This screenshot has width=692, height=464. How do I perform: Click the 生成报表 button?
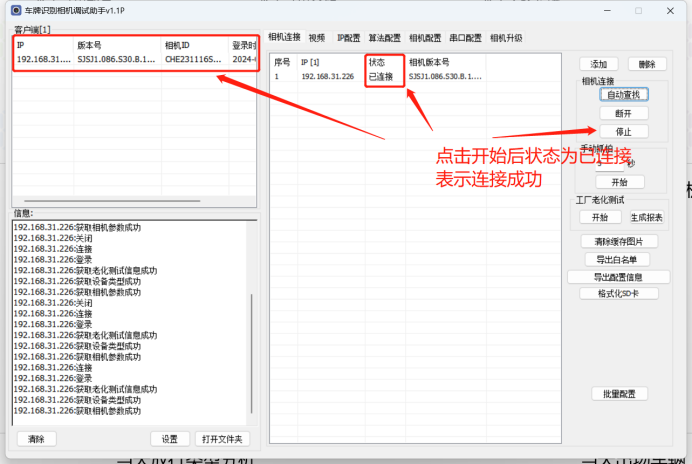pos(647,217)
